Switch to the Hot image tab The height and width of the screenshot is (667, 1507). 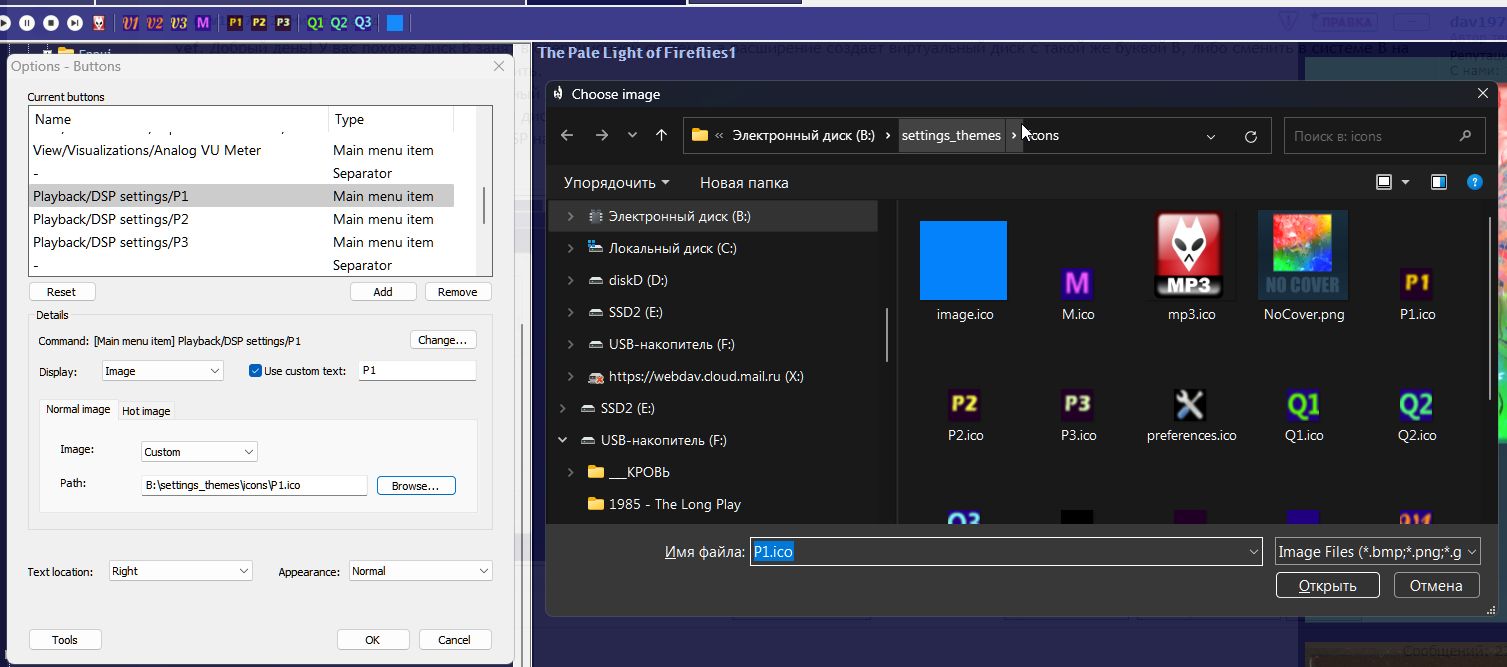click(146, 411)
